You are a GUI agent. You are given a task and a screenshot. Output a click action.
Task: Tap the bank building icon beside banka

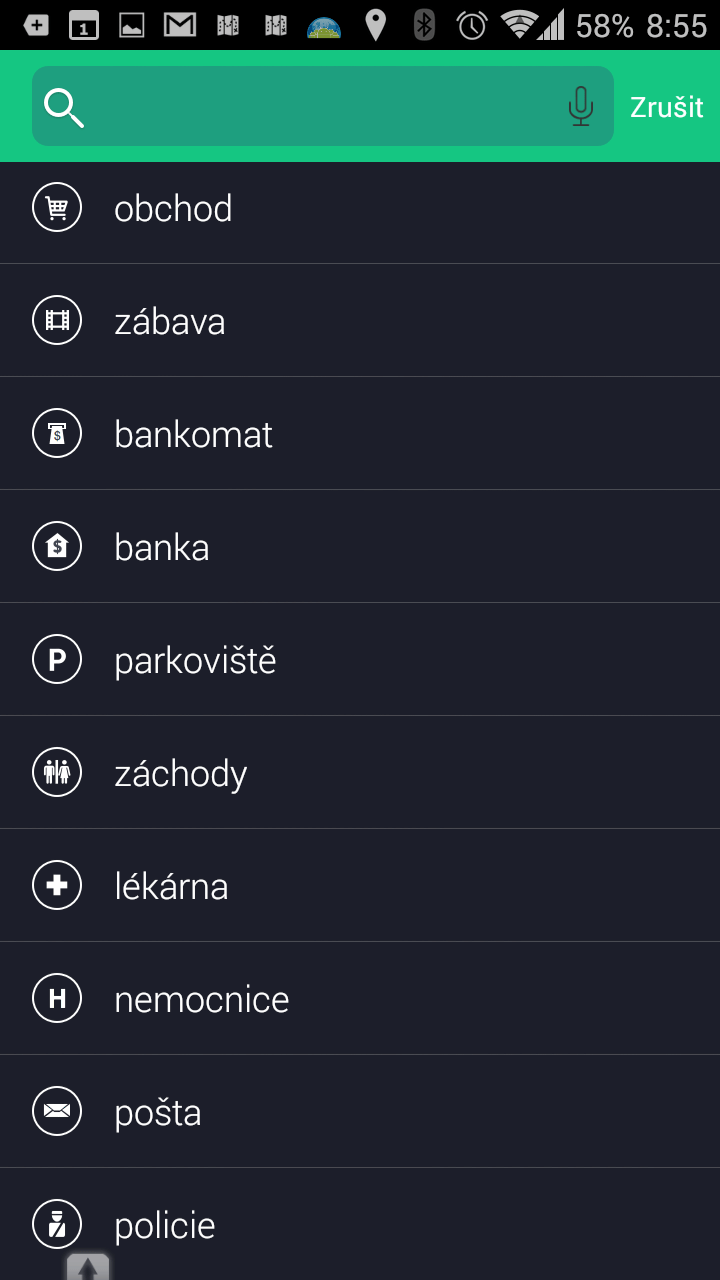pyautogui.click(x=57, y=547)
